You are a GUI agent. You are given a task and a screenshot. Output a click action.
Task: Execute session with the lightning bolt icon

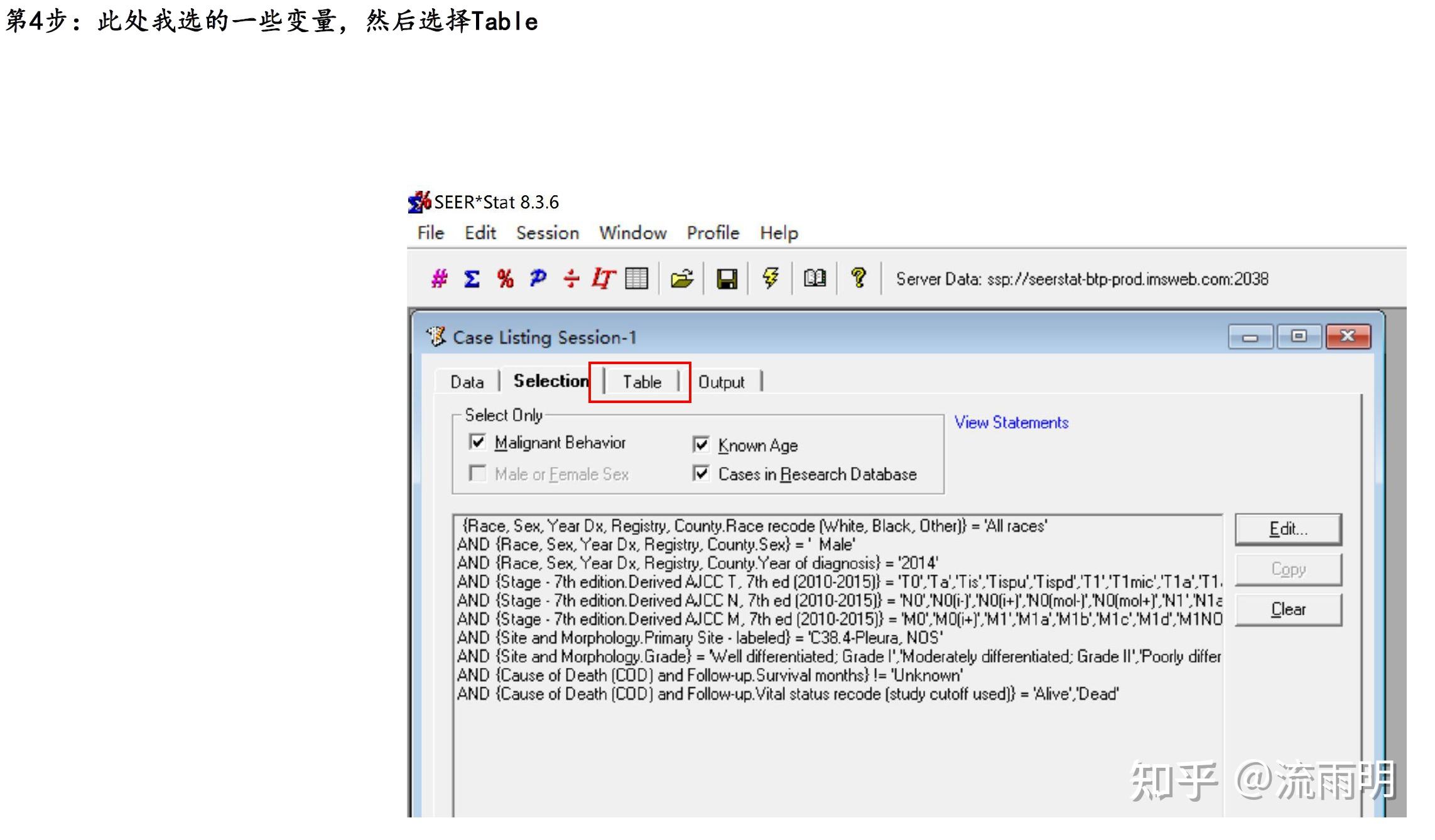click(771, 278)
